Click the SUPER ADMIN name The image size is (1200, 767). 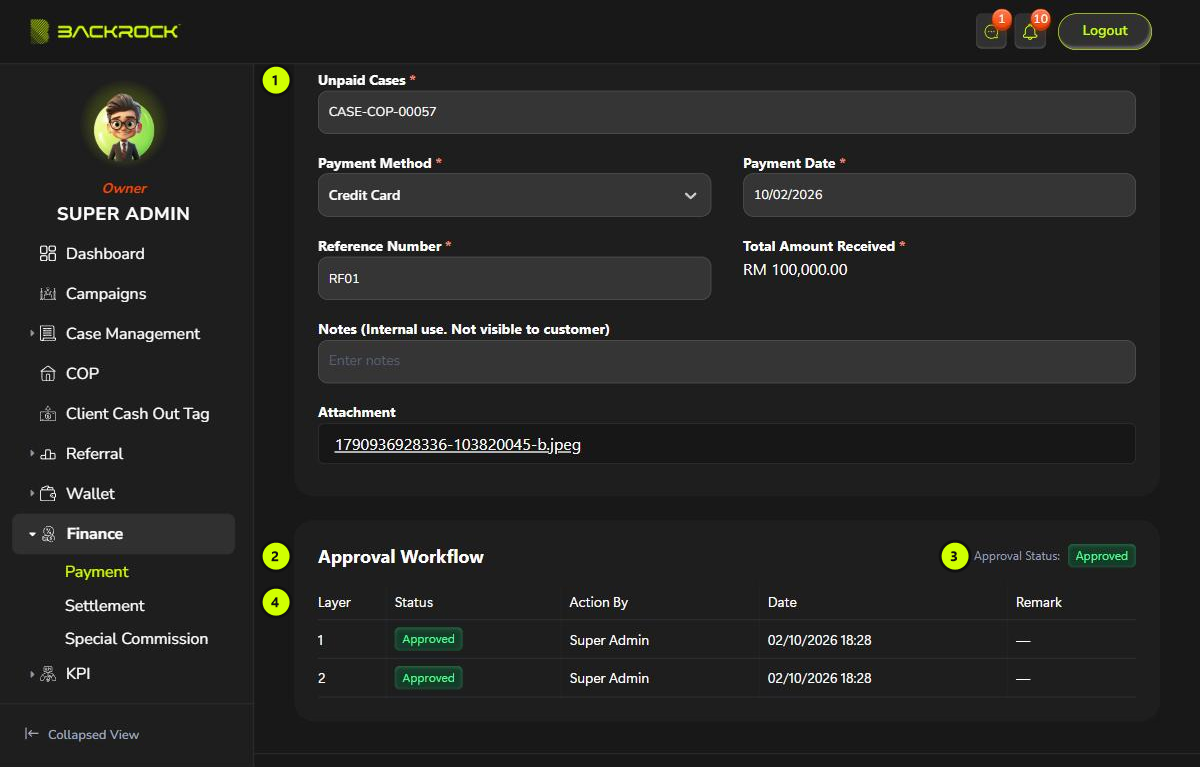[123, 214]
